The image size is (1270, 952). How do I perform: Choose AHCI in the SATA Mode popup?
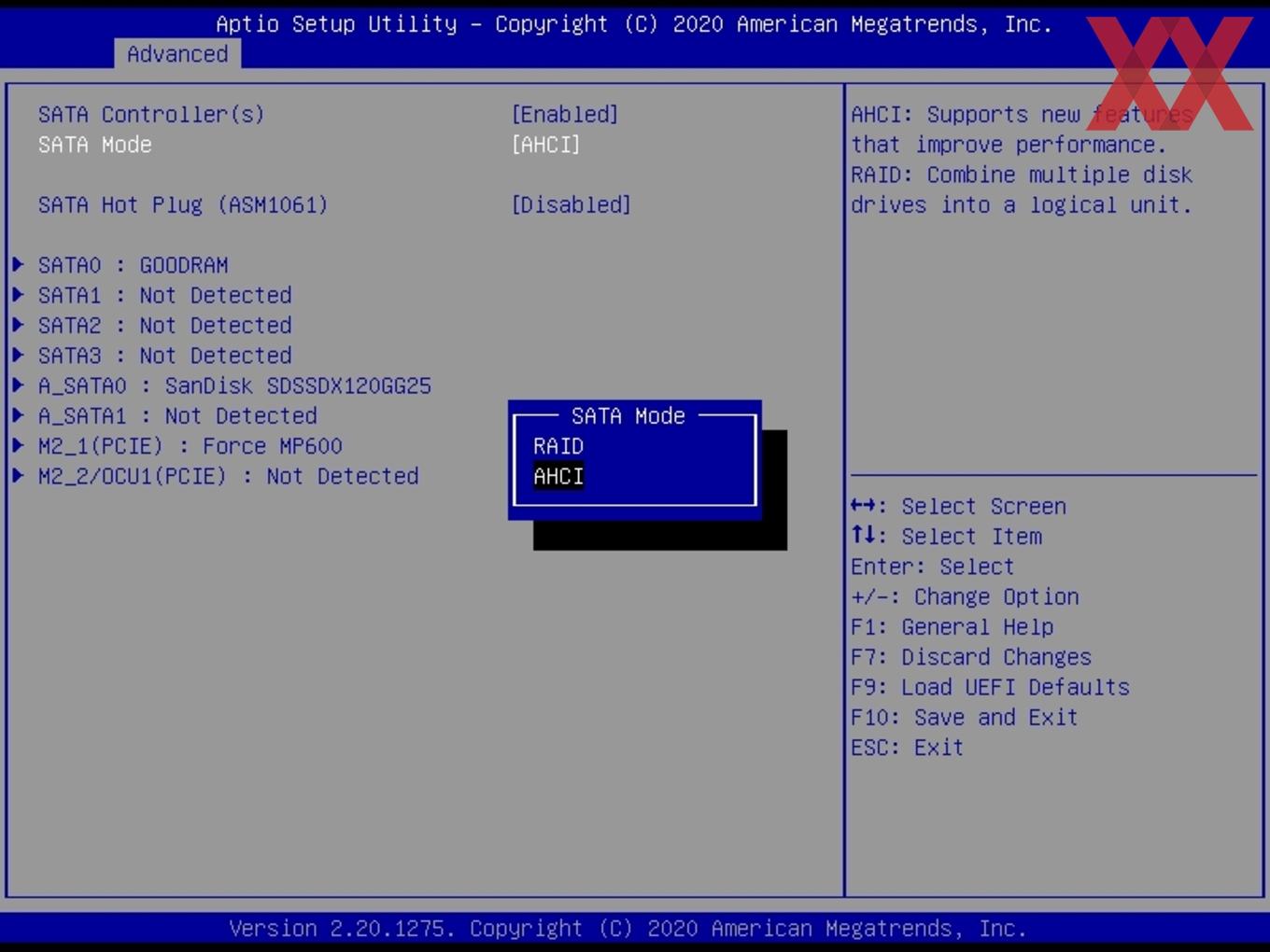click(558, 476)
